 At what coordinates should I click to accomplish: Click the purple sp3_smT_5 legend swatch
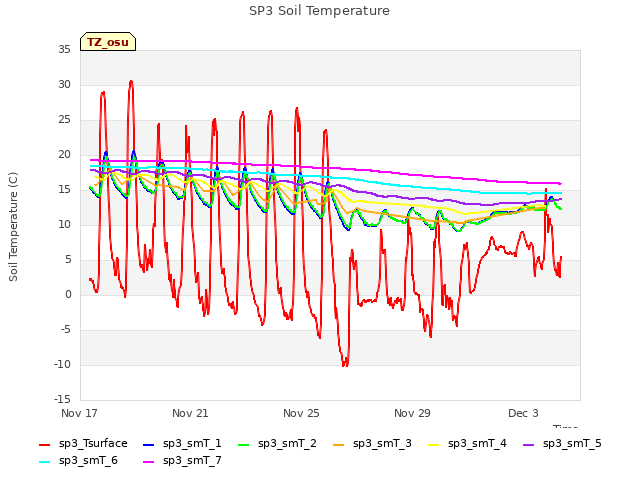[x=529, y=444]
